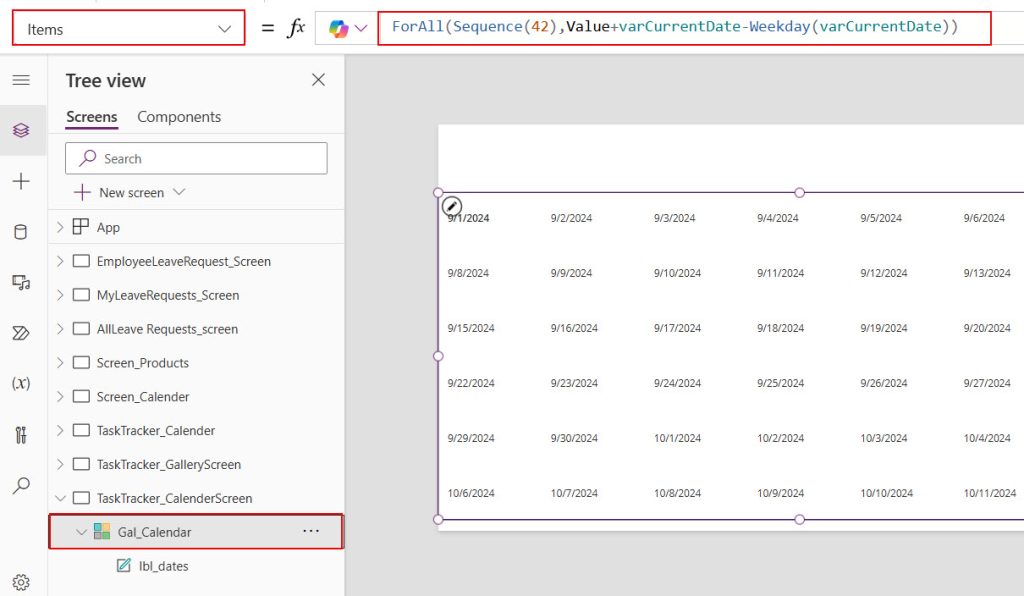Image resolution: width=1024 pixels, height=596 pixels.
Task: Select Screen_Products in tree
Action: click(x=142, y=363)
